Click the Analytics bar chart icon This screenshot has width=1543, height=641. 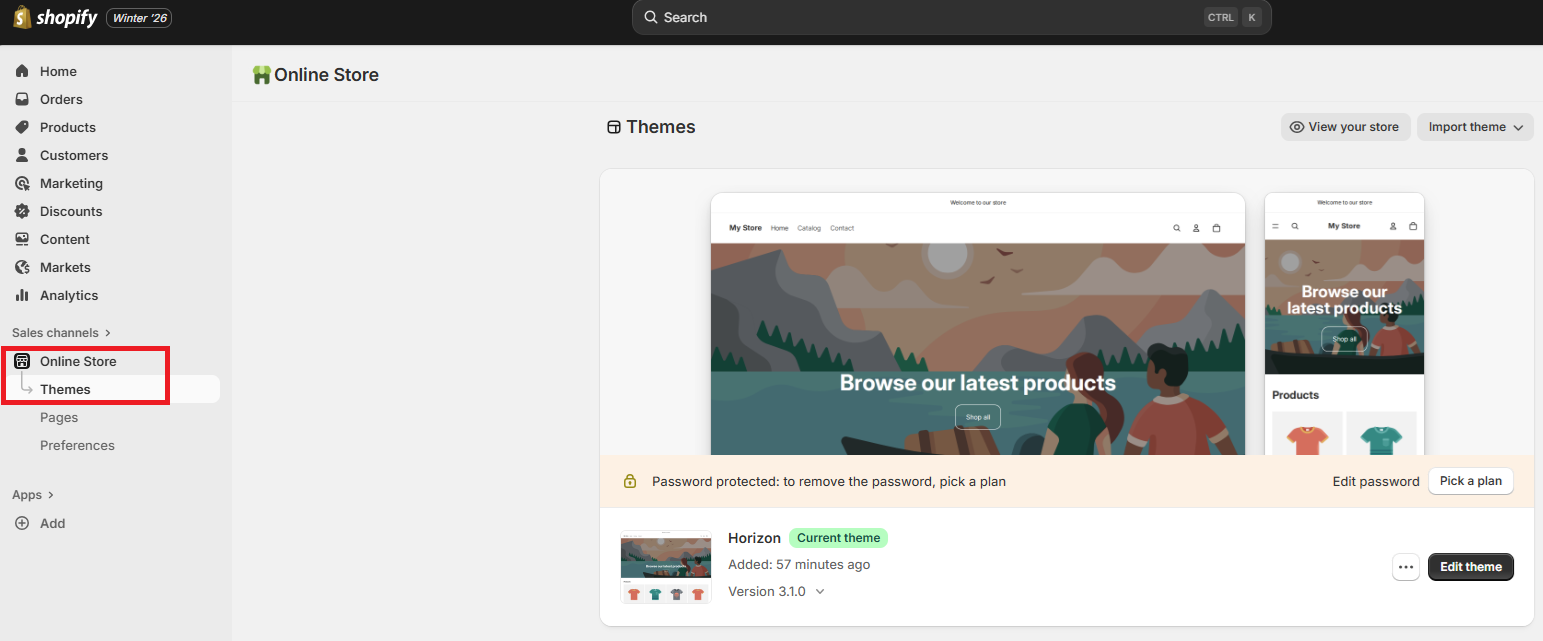coord(22,295)
